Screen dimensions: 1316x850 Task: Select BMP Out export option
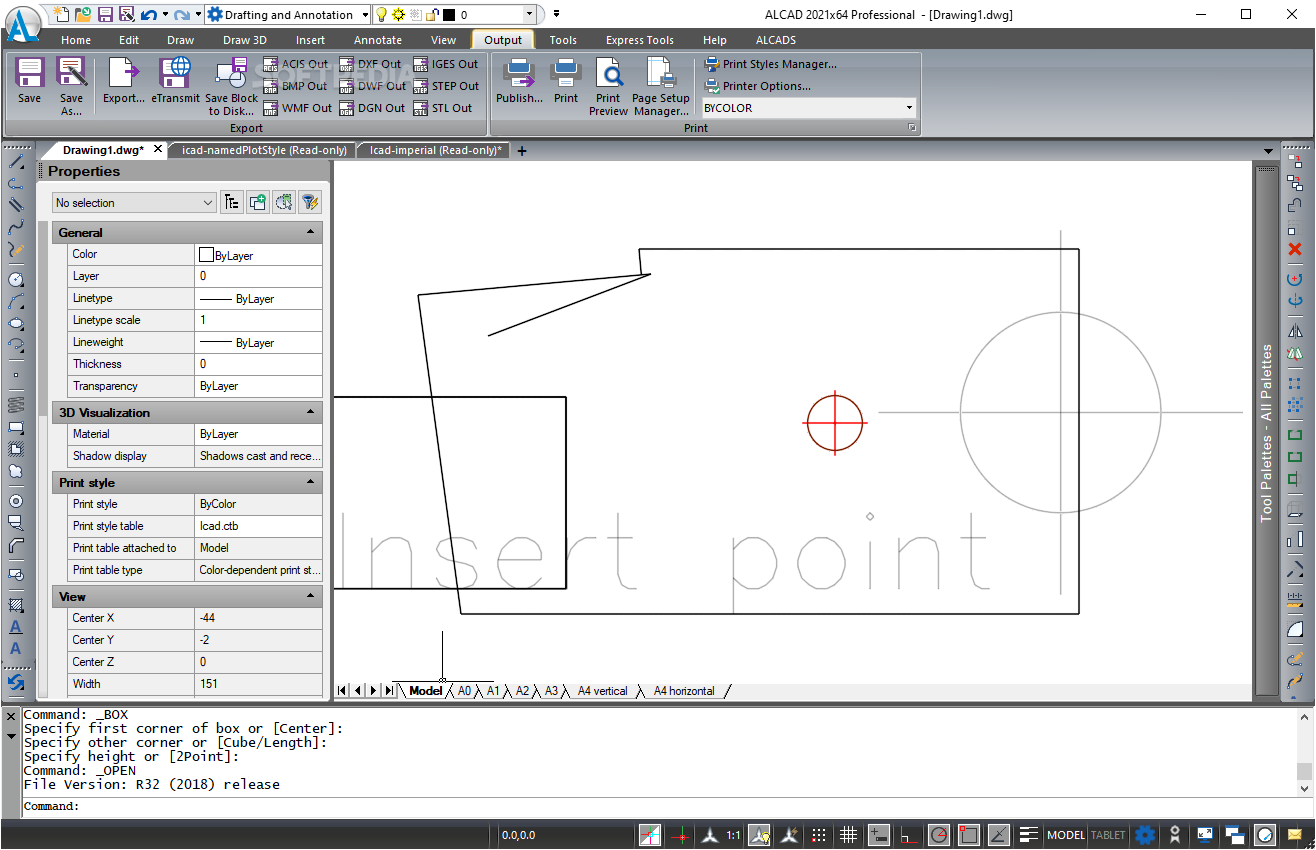pyautogui.click(x=295, y=86)
